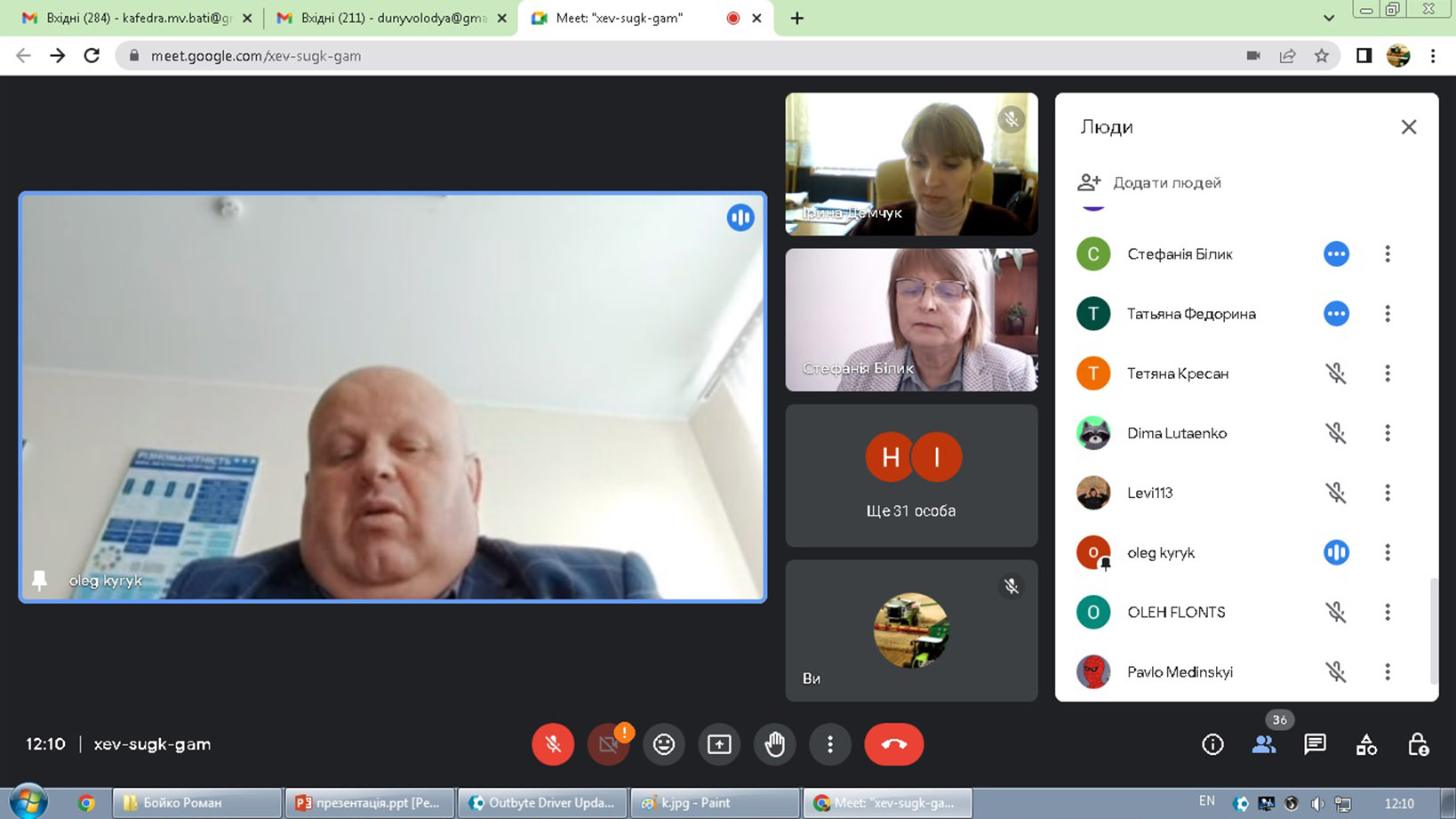Mute Стефанія Білик via blue mic indicator
Image resolution: width=1456 pixels, height=819 pixels.
(x=1336, y=254)
